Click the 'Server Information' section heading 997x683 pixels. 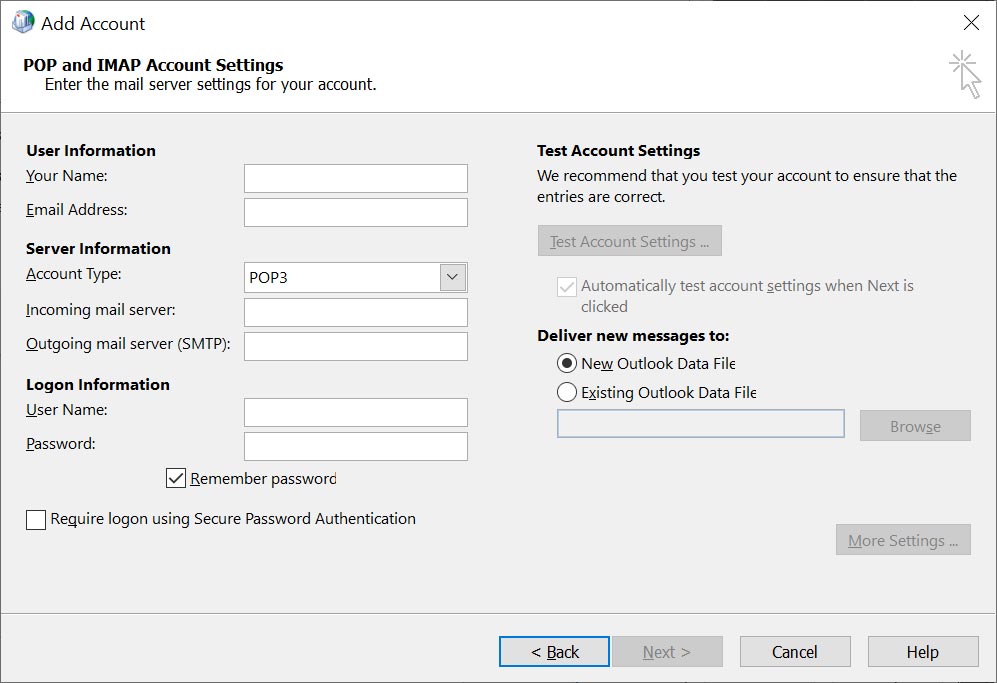99,249
